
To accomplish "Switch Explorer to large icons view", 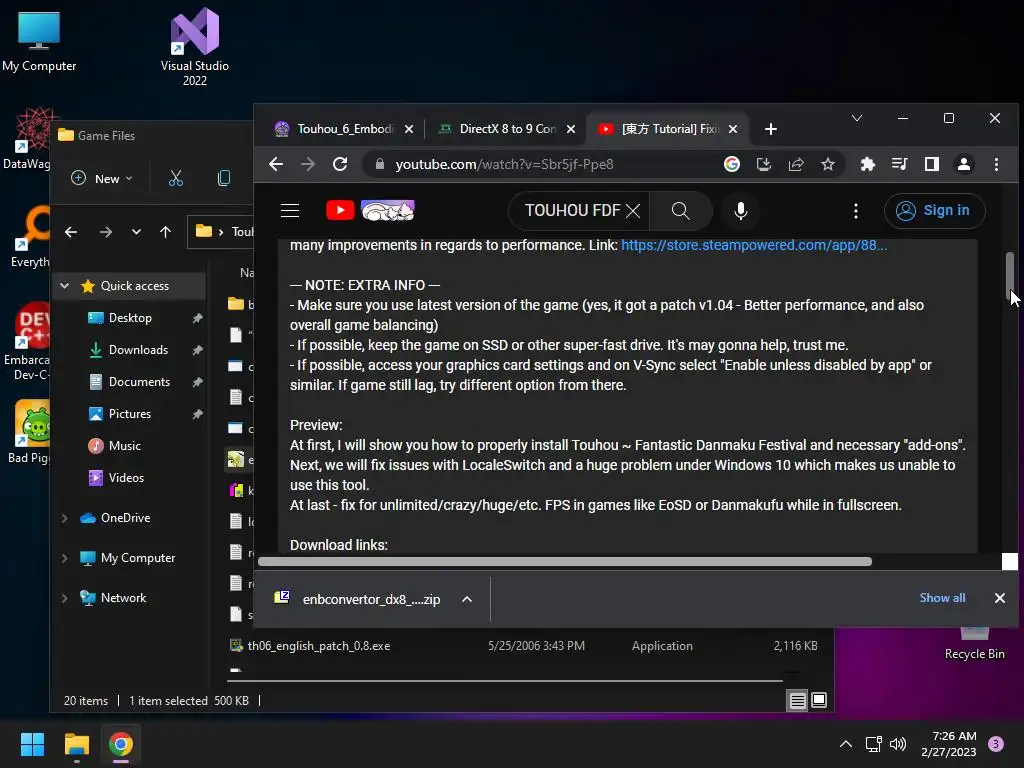I will [x=819, y=701].
